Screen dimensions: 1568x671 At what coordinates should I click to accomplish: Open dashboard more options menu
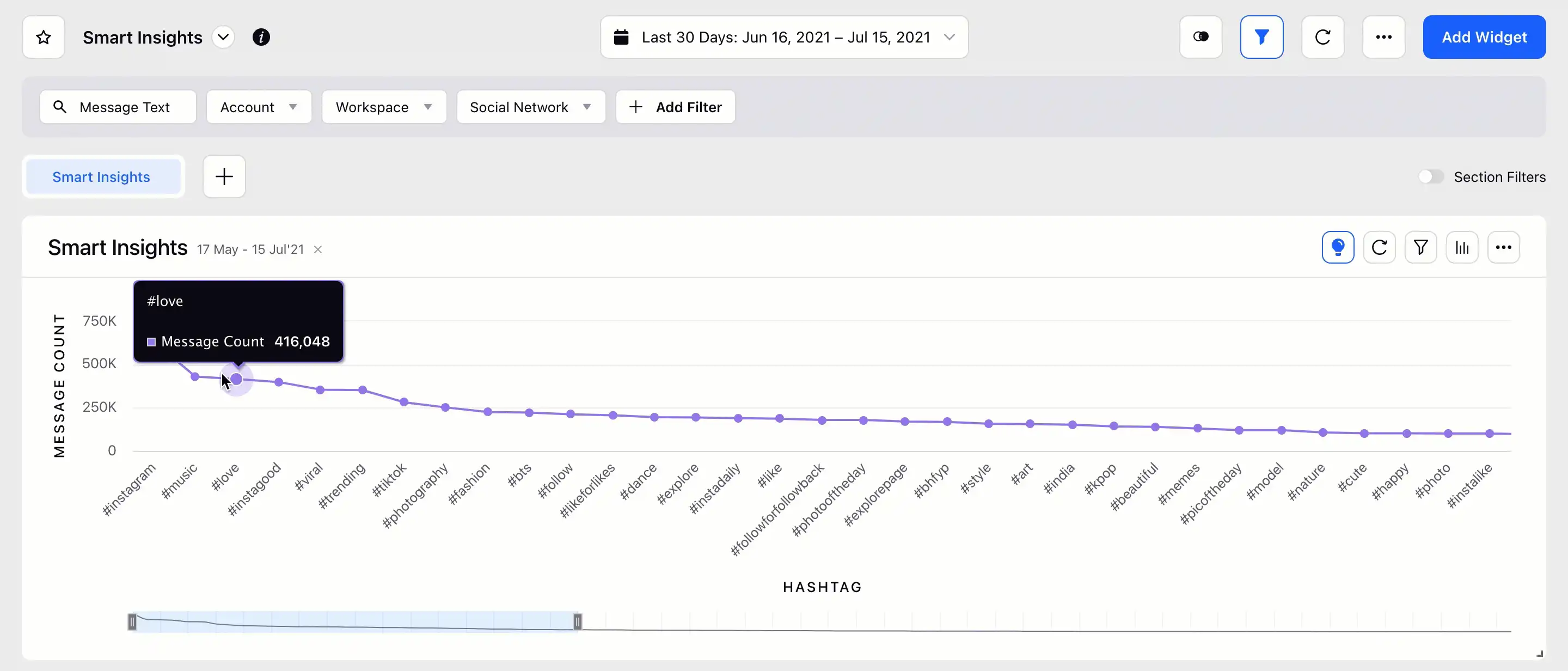coord(1383,37)
